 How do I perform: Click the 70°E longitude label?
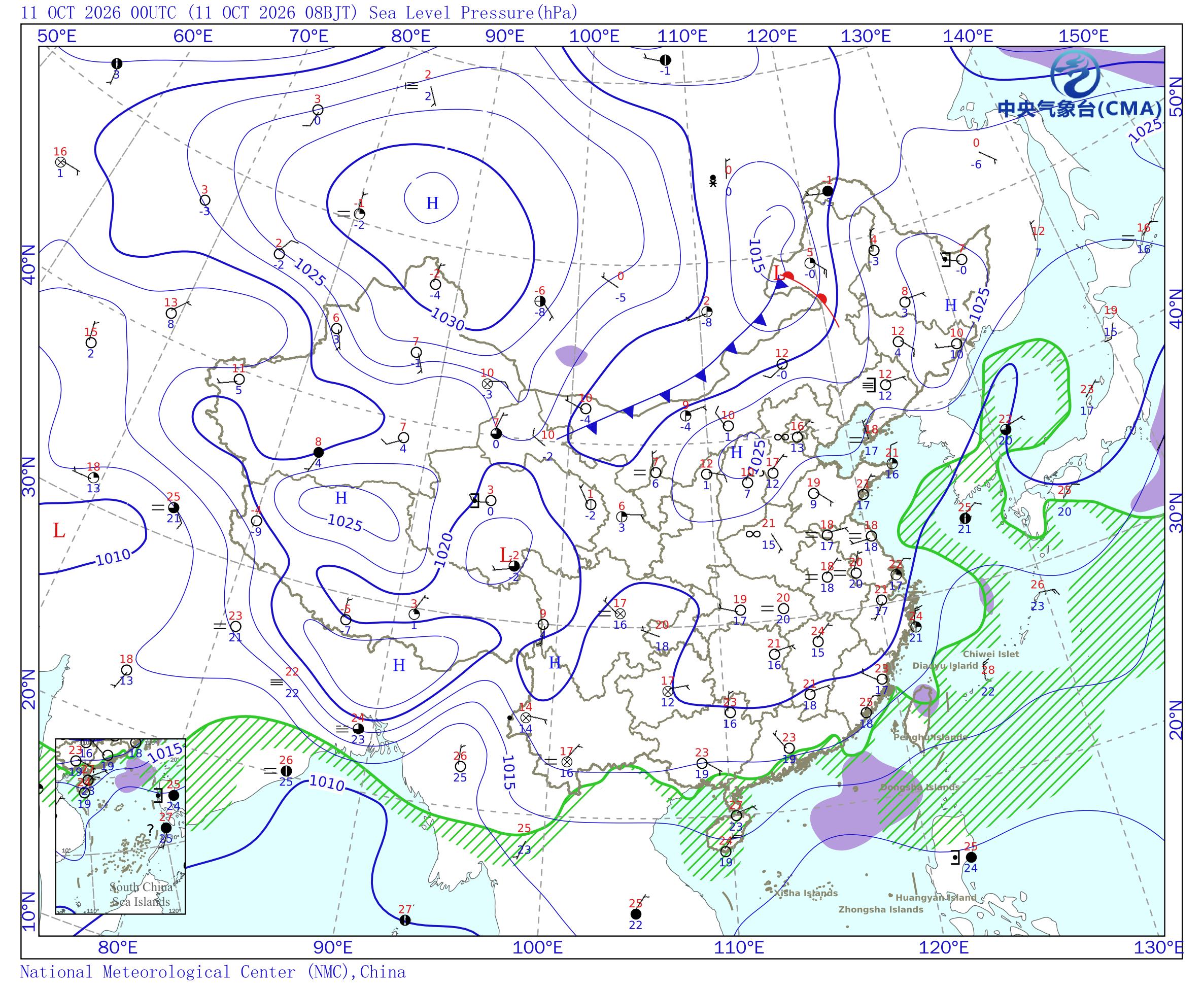coord(308,37)
